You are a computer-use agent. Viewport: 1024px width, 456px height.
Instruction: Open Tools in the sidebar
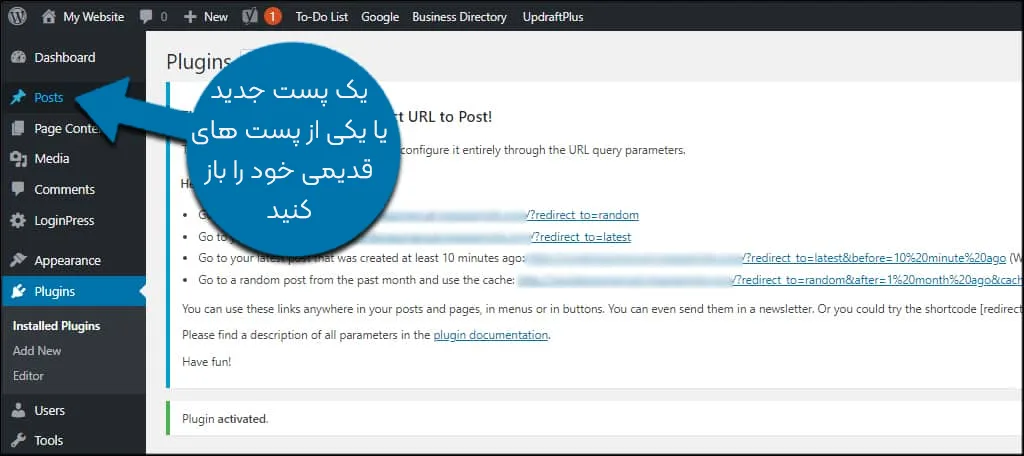(x=48, y=440)
